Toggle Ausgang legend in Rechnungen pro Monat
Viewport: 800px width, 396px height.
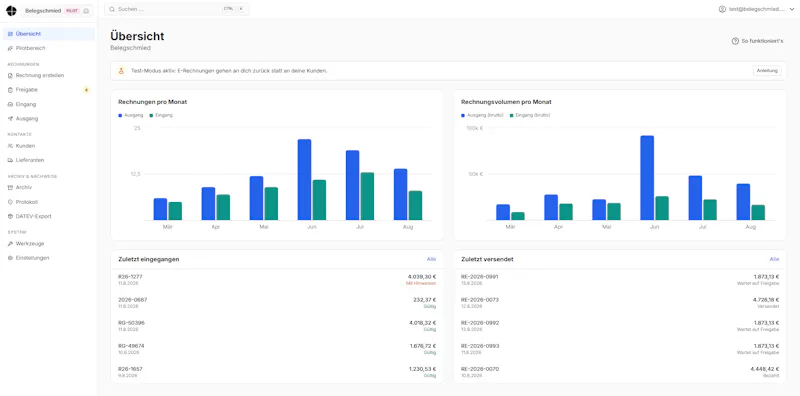tap(131, 115)
